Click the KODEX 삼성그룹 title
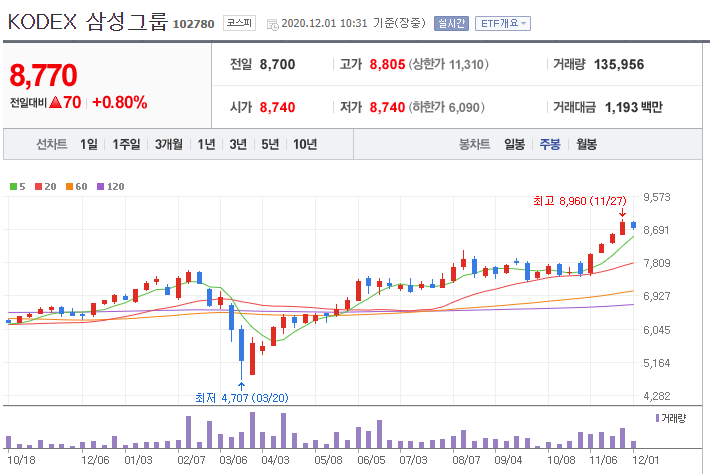 pyautogui.click(x=88, y=22)
